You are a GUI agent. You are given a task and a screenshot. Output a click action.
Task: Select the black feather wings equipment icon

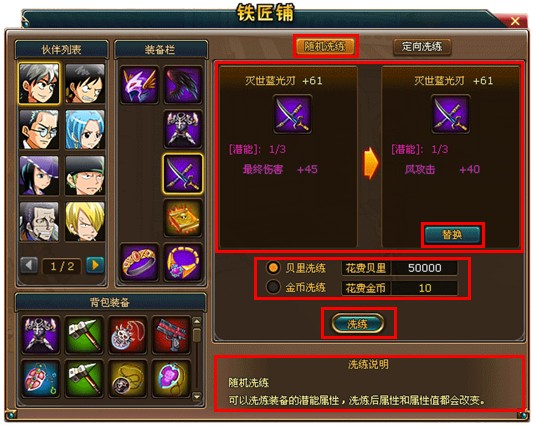[x=183, y=85]
